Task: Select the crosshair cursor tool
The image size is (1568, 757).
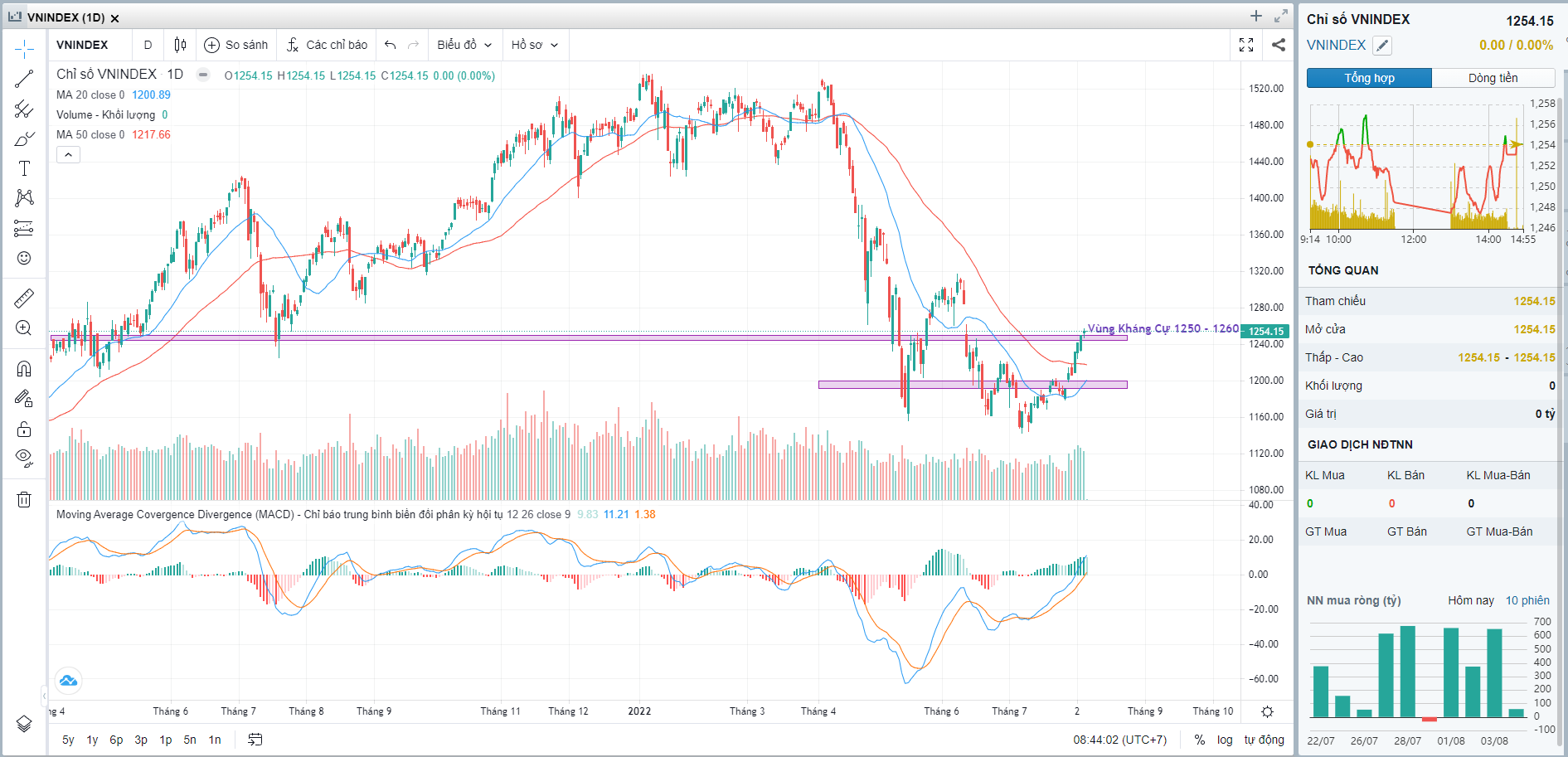Action: (24, 50)
